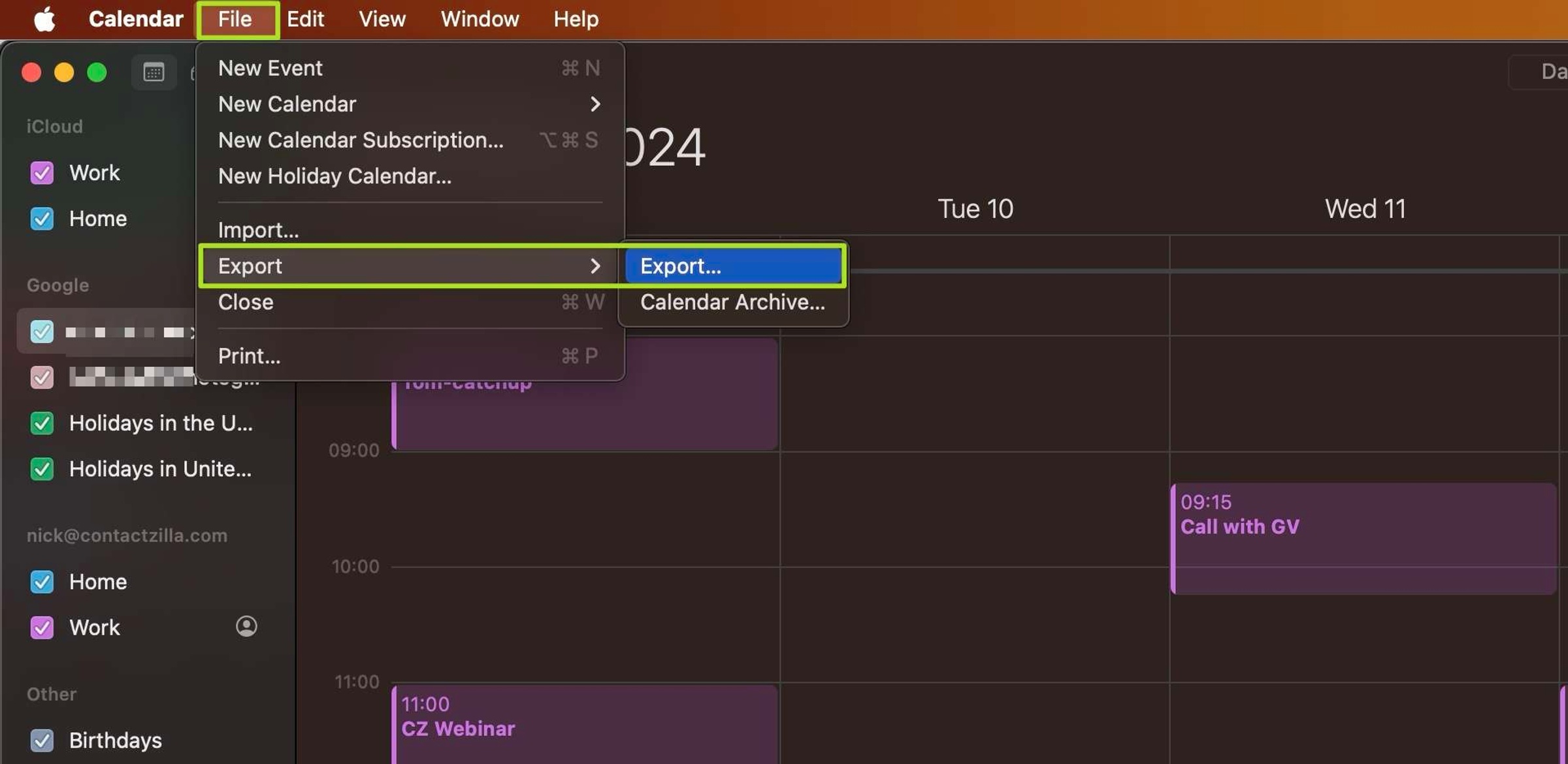Uncheck the iCloud Work calendar
This screenshot has height=764, width=1568.
pos(42,173)
